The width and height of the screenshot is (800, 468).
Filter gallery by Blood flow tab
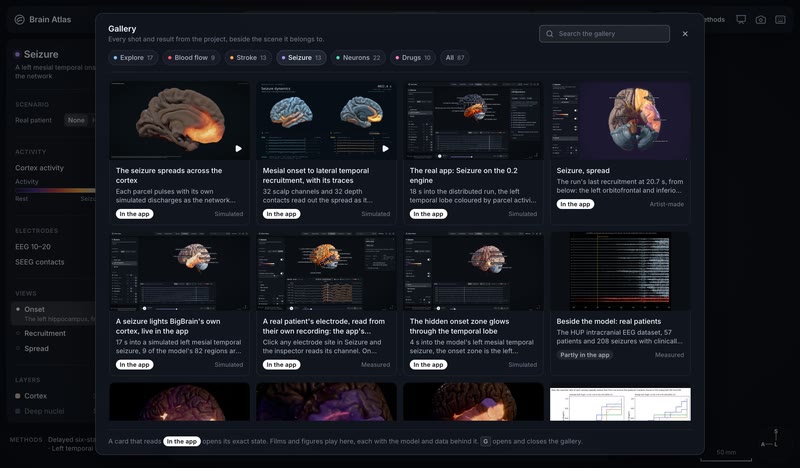pyautogui.click(x=191, y=58)
